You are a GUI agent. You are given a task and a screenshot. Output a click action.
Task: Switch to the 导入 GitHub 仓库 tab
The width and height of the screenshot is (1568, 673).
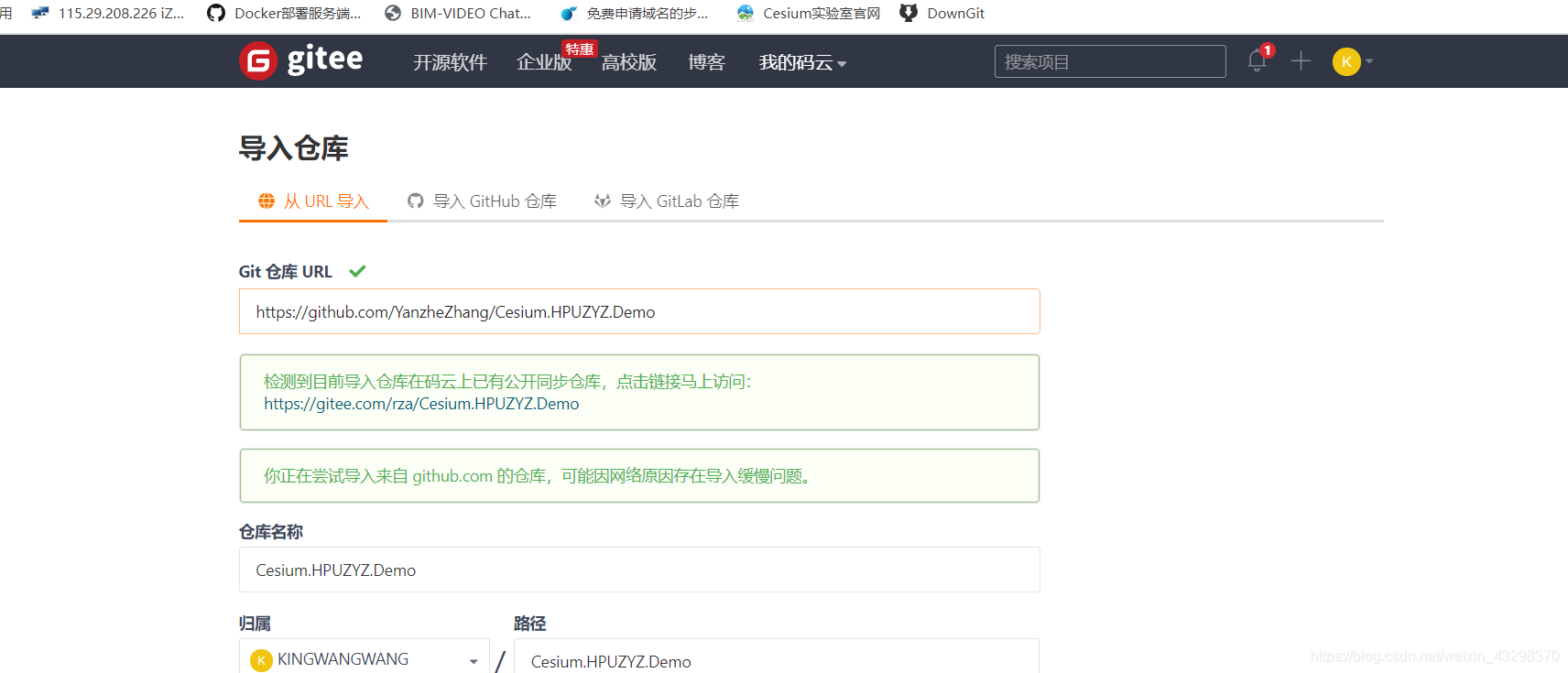point(482,201)
